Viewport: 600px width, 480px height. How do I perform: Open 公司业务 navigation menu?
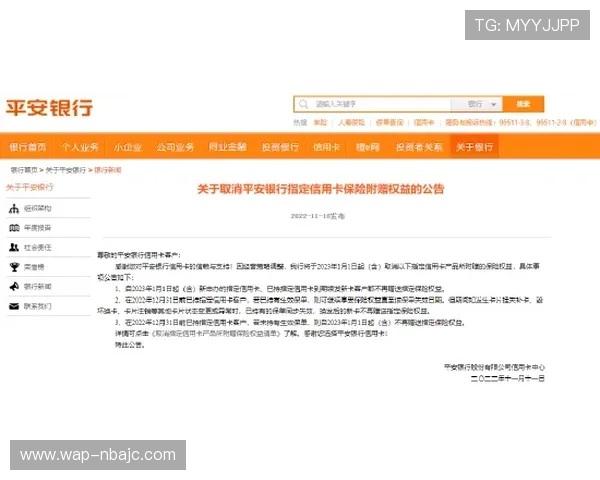[x=175, y=147]
